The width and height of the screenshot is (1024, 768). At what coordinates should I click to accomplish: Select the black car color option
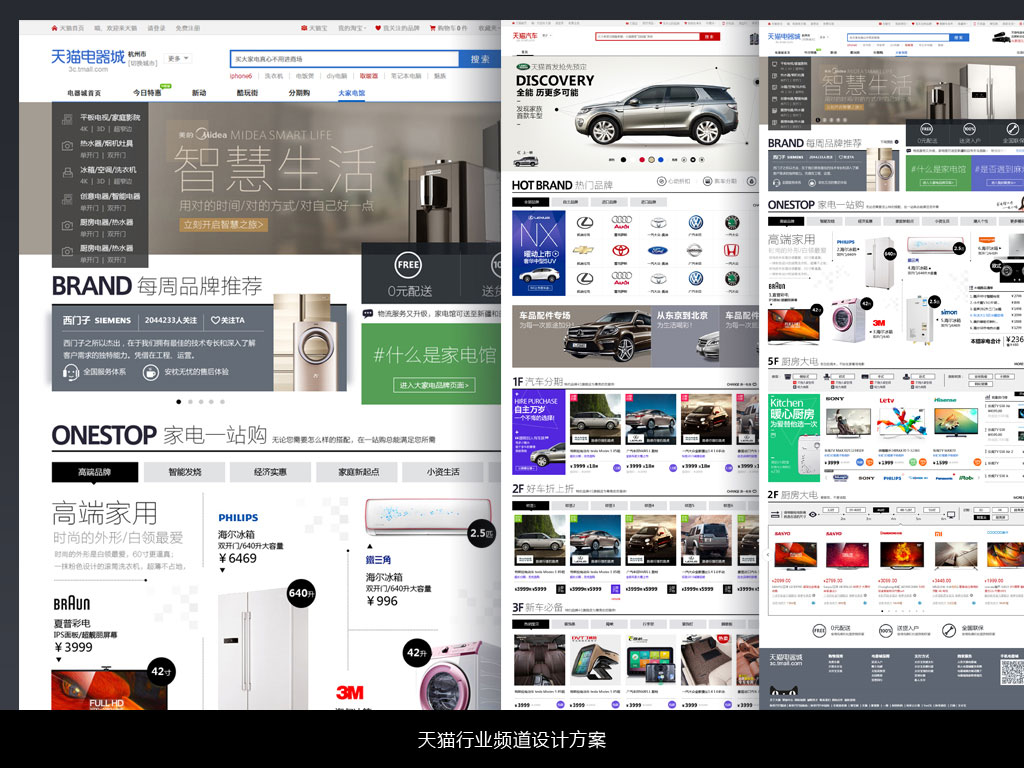[x=623, y=159]
